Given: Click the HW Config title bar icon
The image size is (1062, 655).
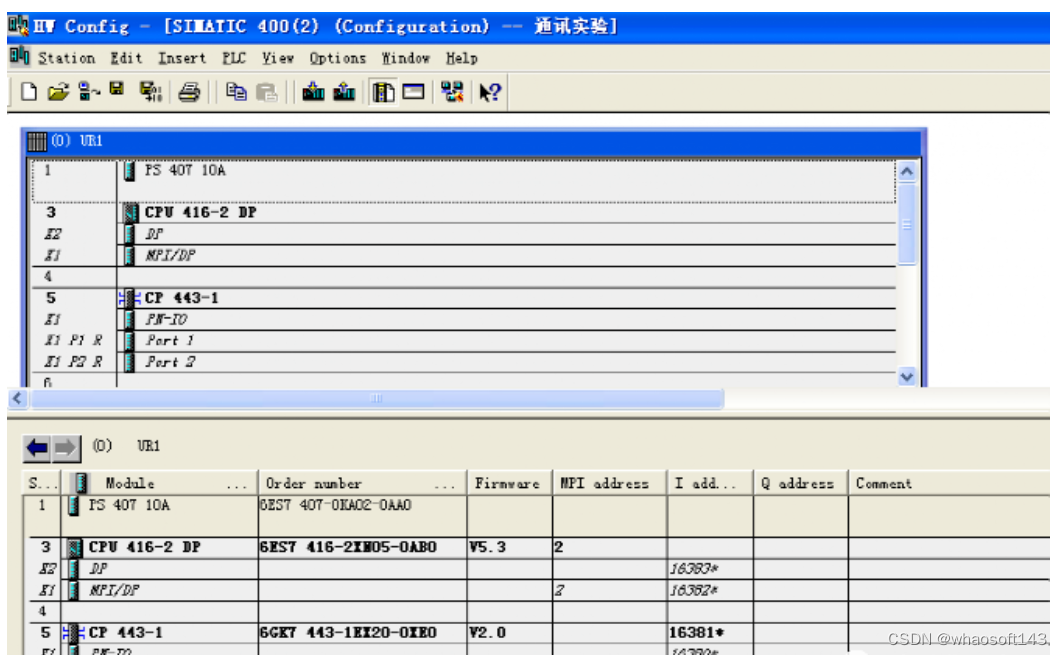Looking at the screenshot, I should tap(18, 26).
